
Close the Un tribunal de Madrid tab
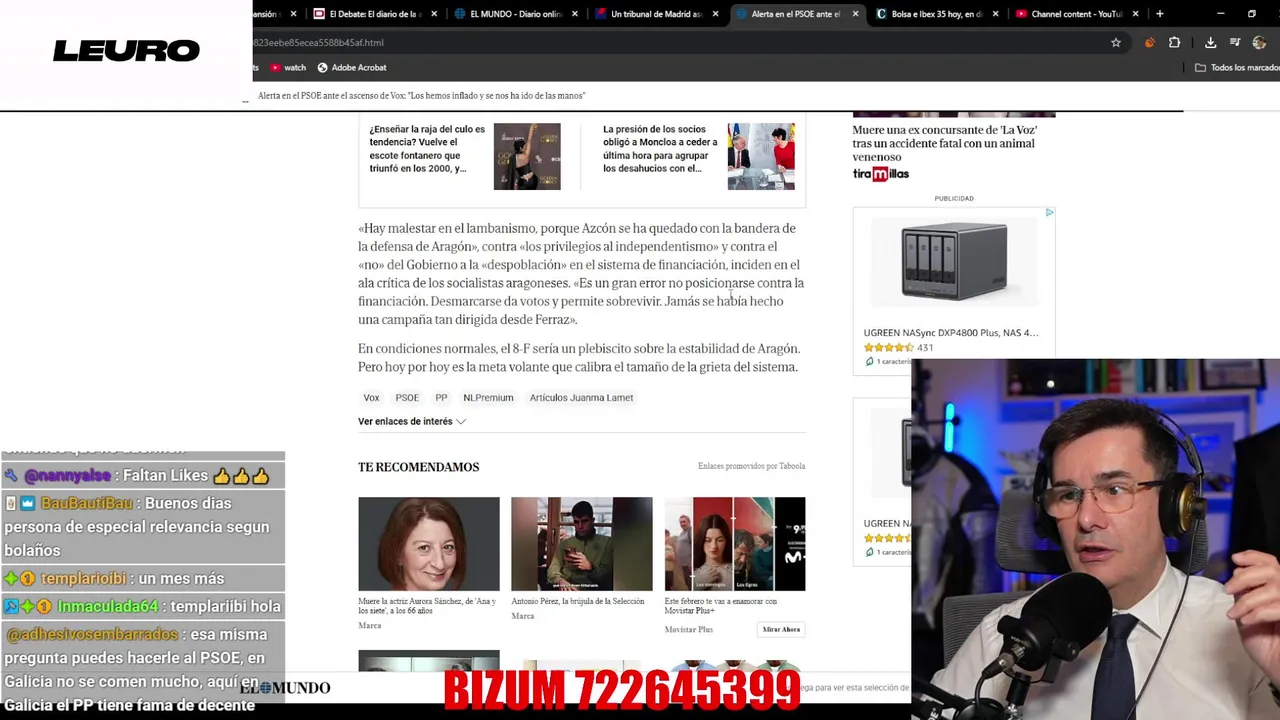click(715, 14)
